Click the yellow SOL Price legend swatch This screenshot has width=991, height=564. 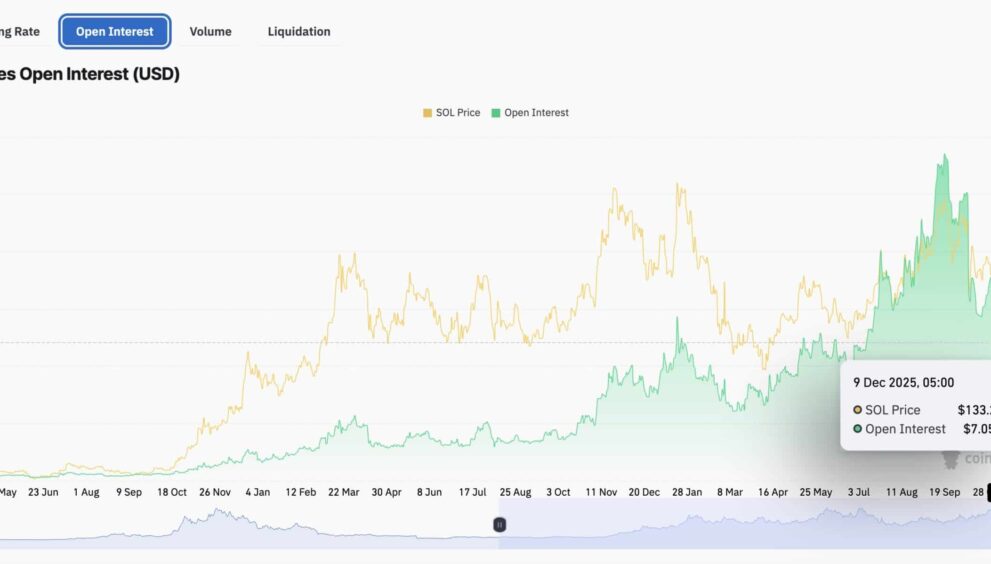pos(428,113)
